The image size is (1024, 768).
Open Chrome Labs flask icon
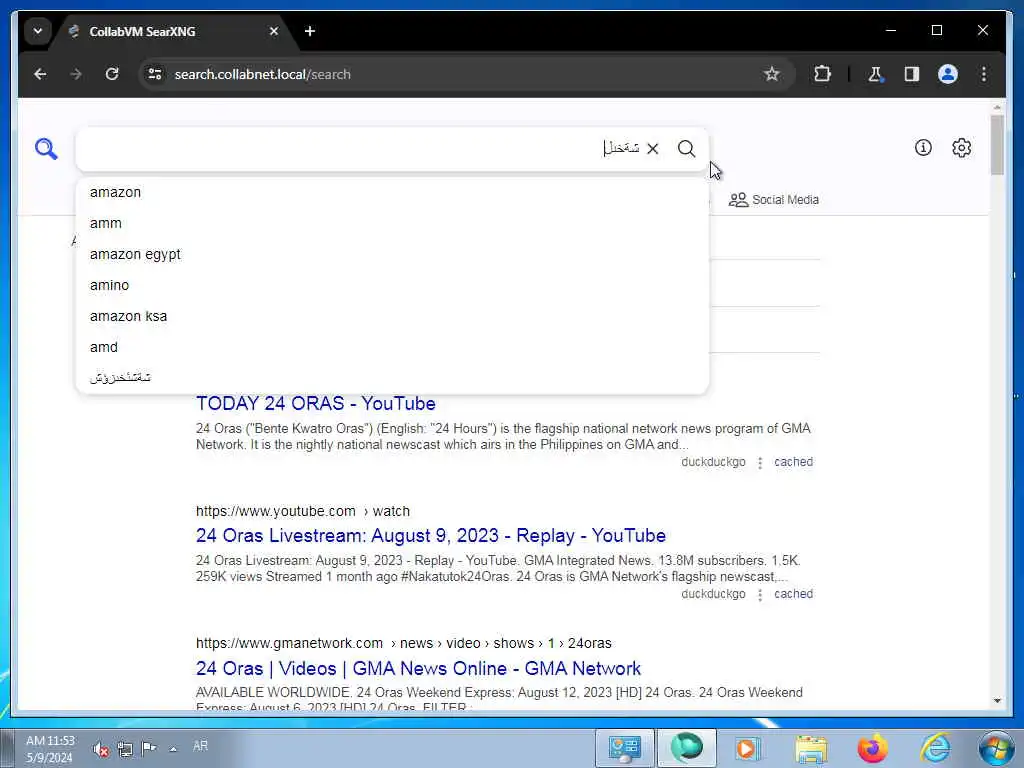(x=875, y=74)
